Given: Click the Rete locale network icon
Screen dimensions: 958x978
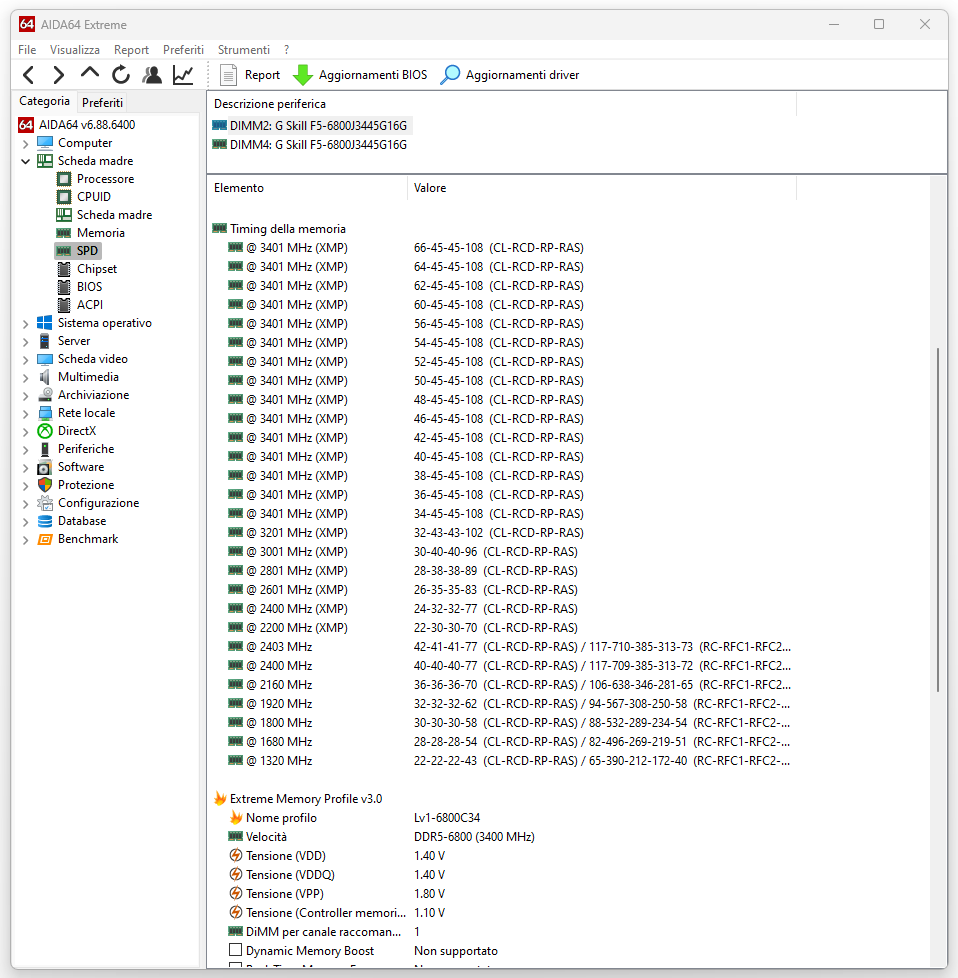Looking at the screenshot, I should tap(45, 413).
